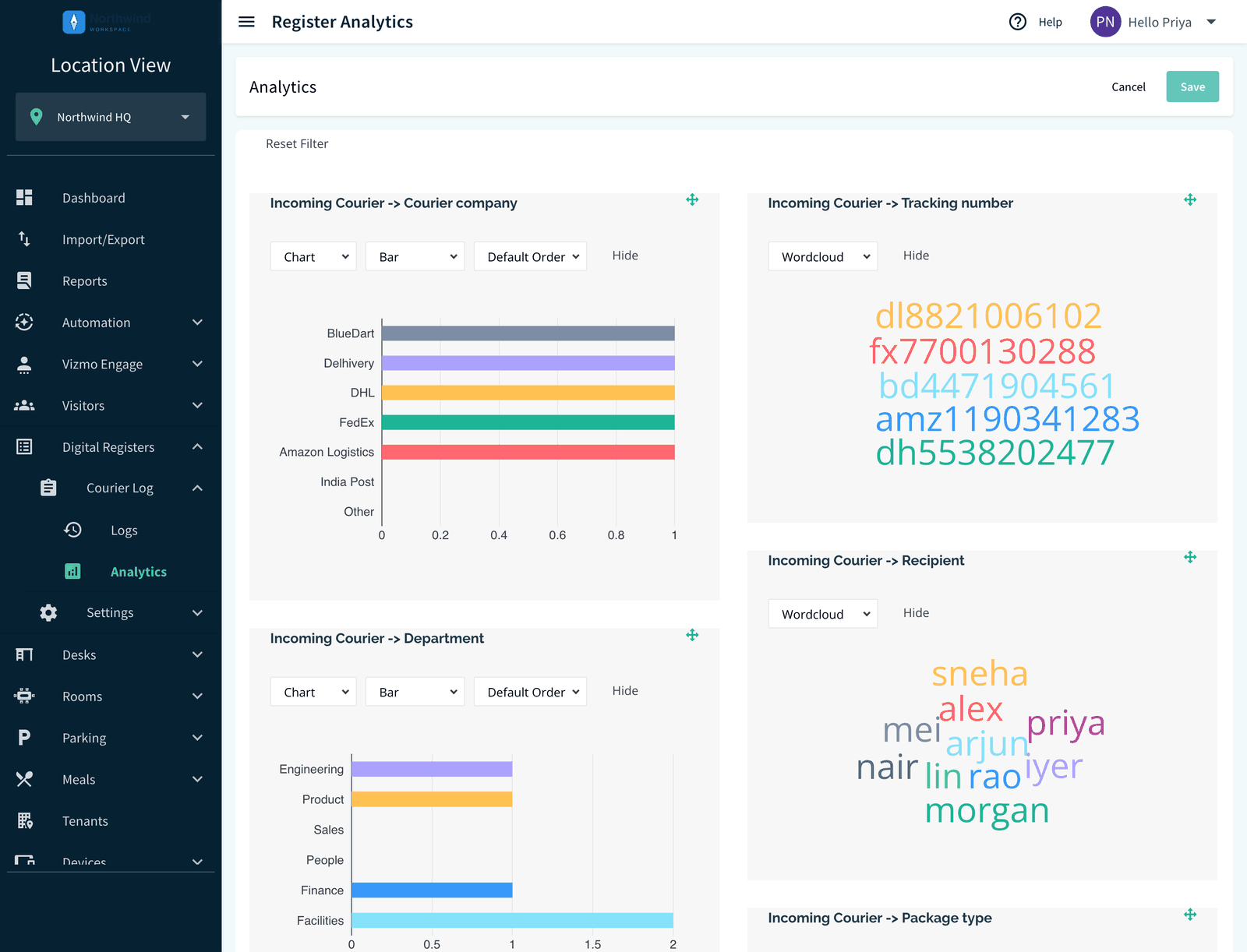Hide the Tracking number wordcloud
1247x952 pixels.
tap(916, 256)
